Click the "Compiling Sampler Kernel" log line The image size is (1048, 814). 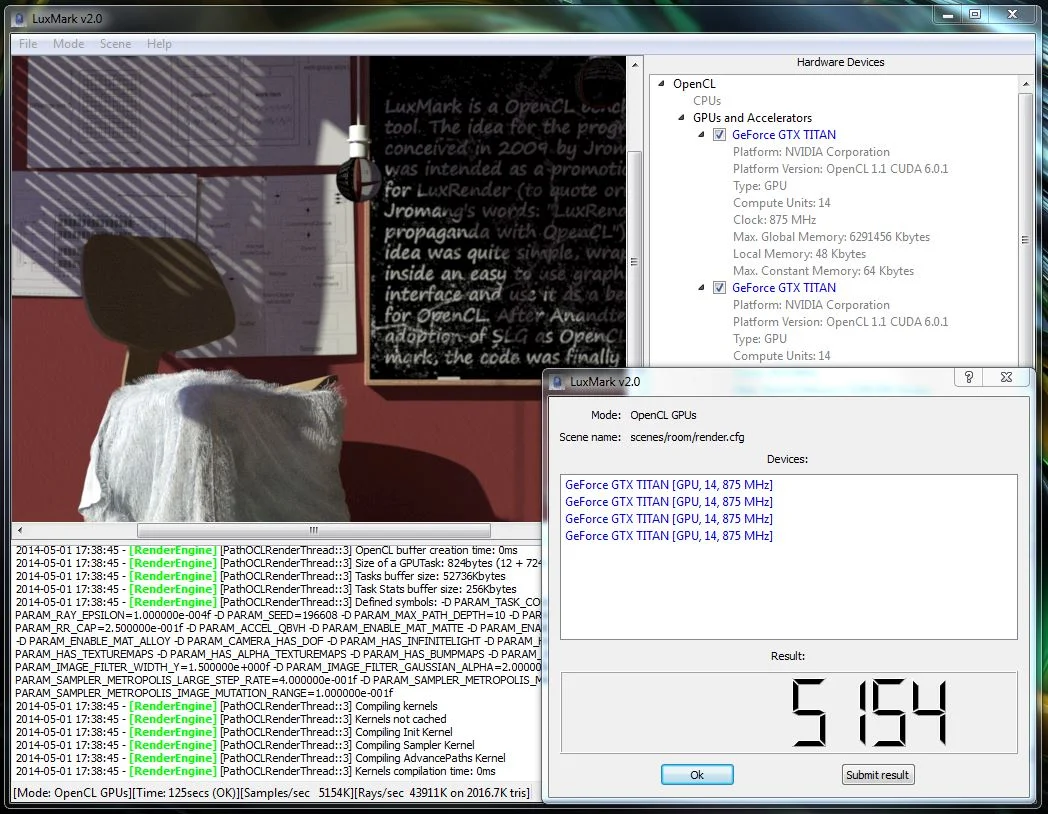245,745
